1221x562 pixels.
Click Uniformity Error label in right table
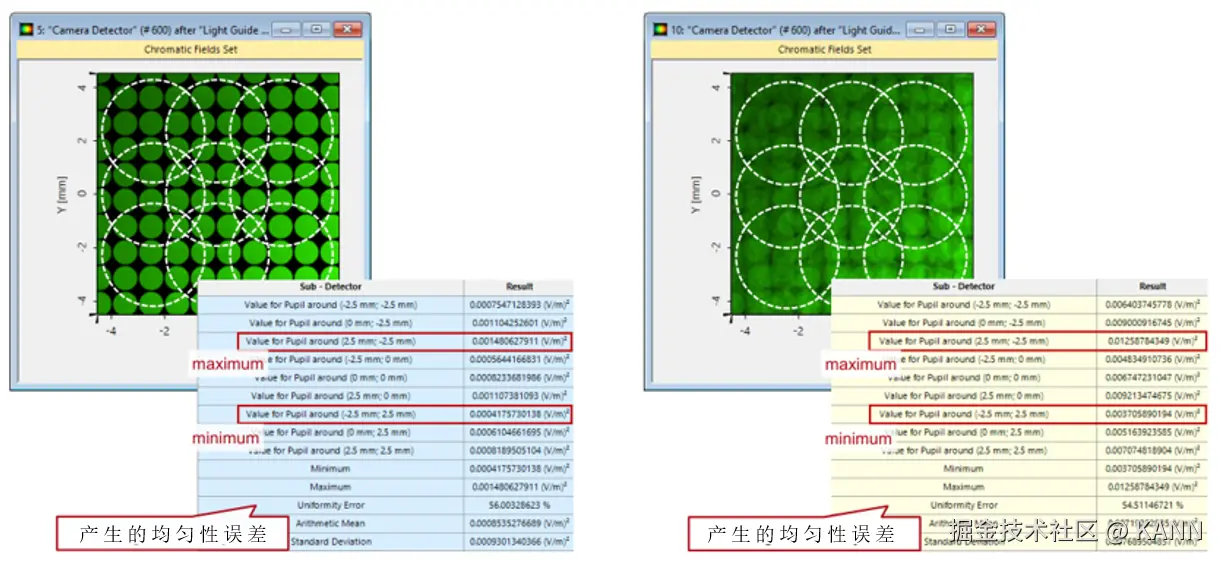point(964,505)
